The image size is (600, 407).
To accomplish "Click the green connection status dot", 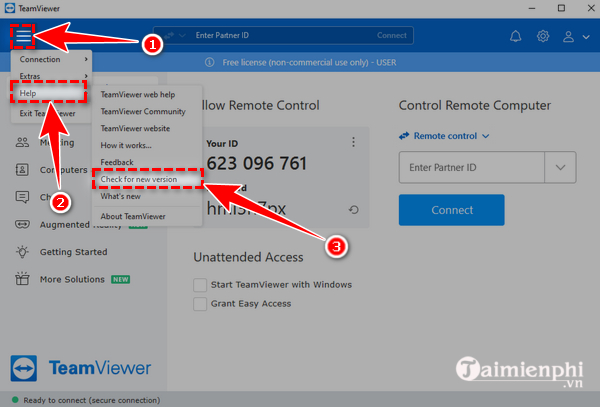I will (15, 400).
